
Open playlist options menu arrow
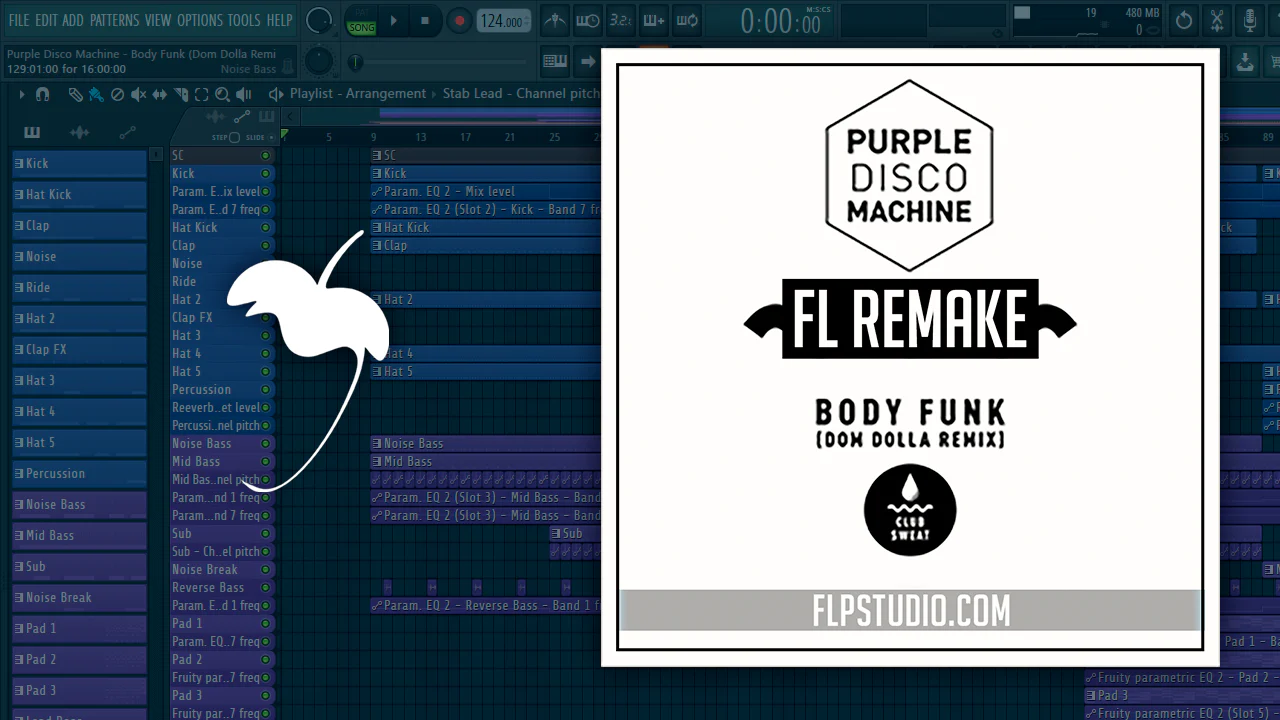click(21, 94)
